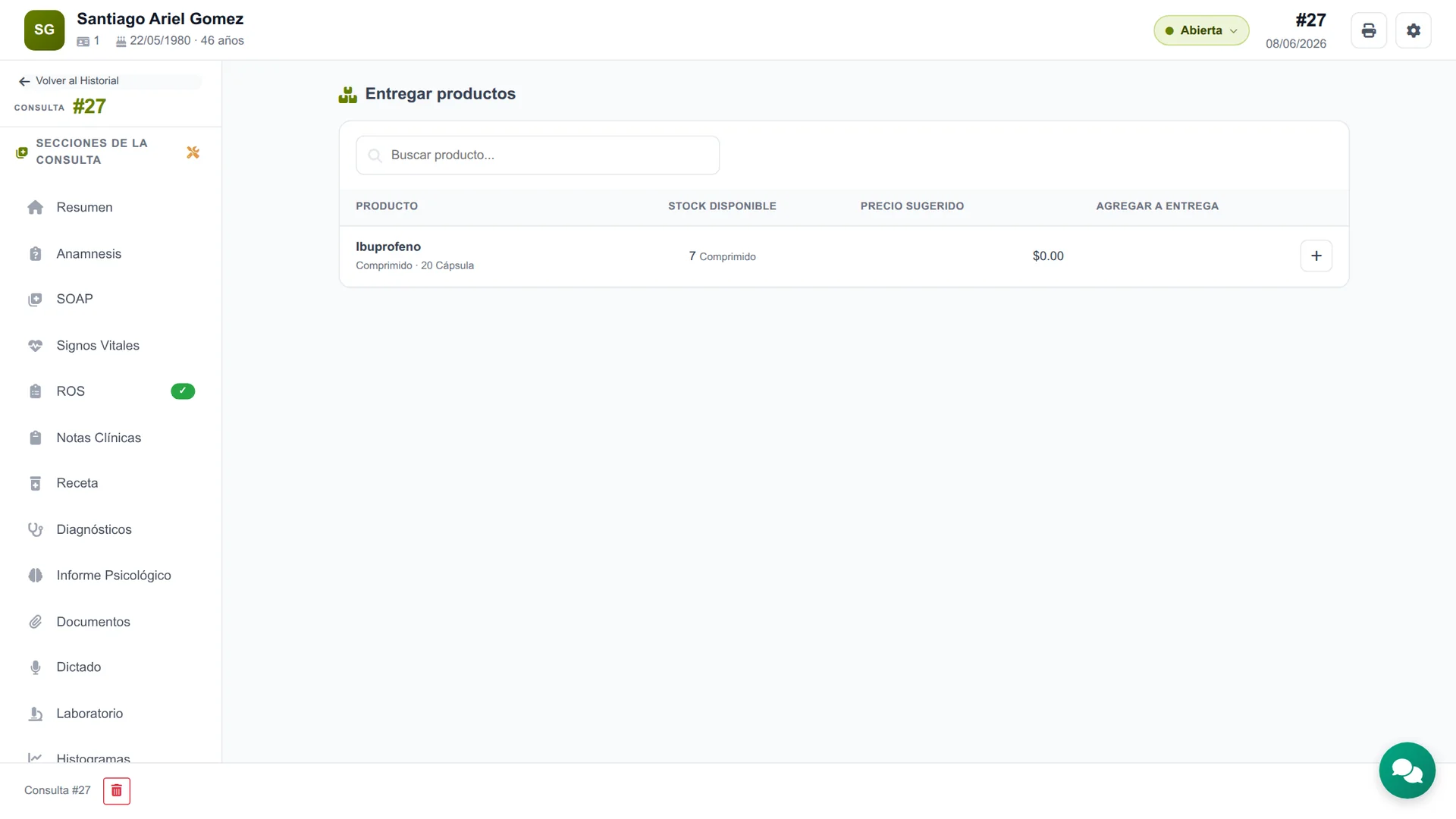Click the Documentos paperclip icon

click(35, 622)
